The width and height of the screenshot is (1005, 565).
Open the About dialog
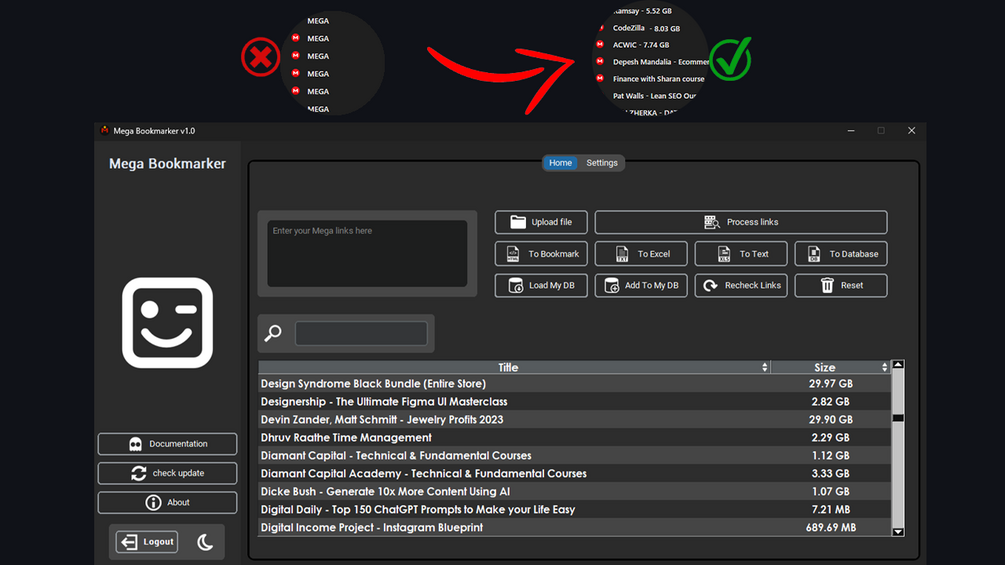click(x=167, y=503)
